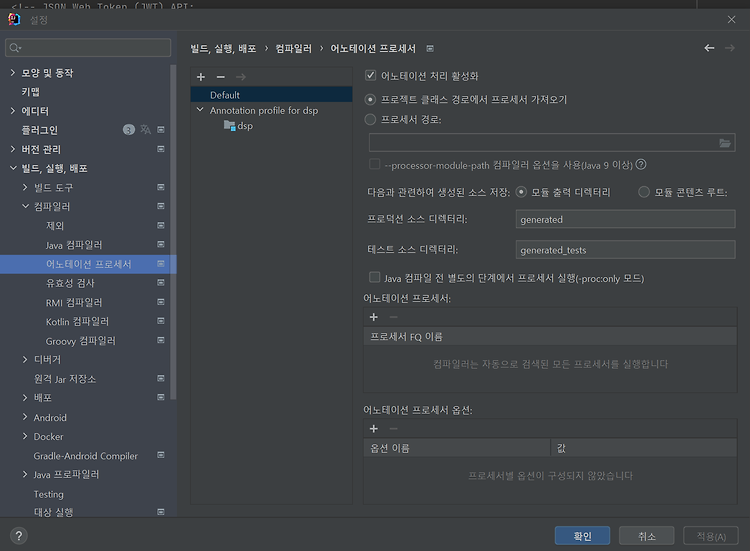Image resolution: width=750 pixels, height=551 pixels.
Task: Click the add profile plus icon
Action: click(x=201, y=77)
